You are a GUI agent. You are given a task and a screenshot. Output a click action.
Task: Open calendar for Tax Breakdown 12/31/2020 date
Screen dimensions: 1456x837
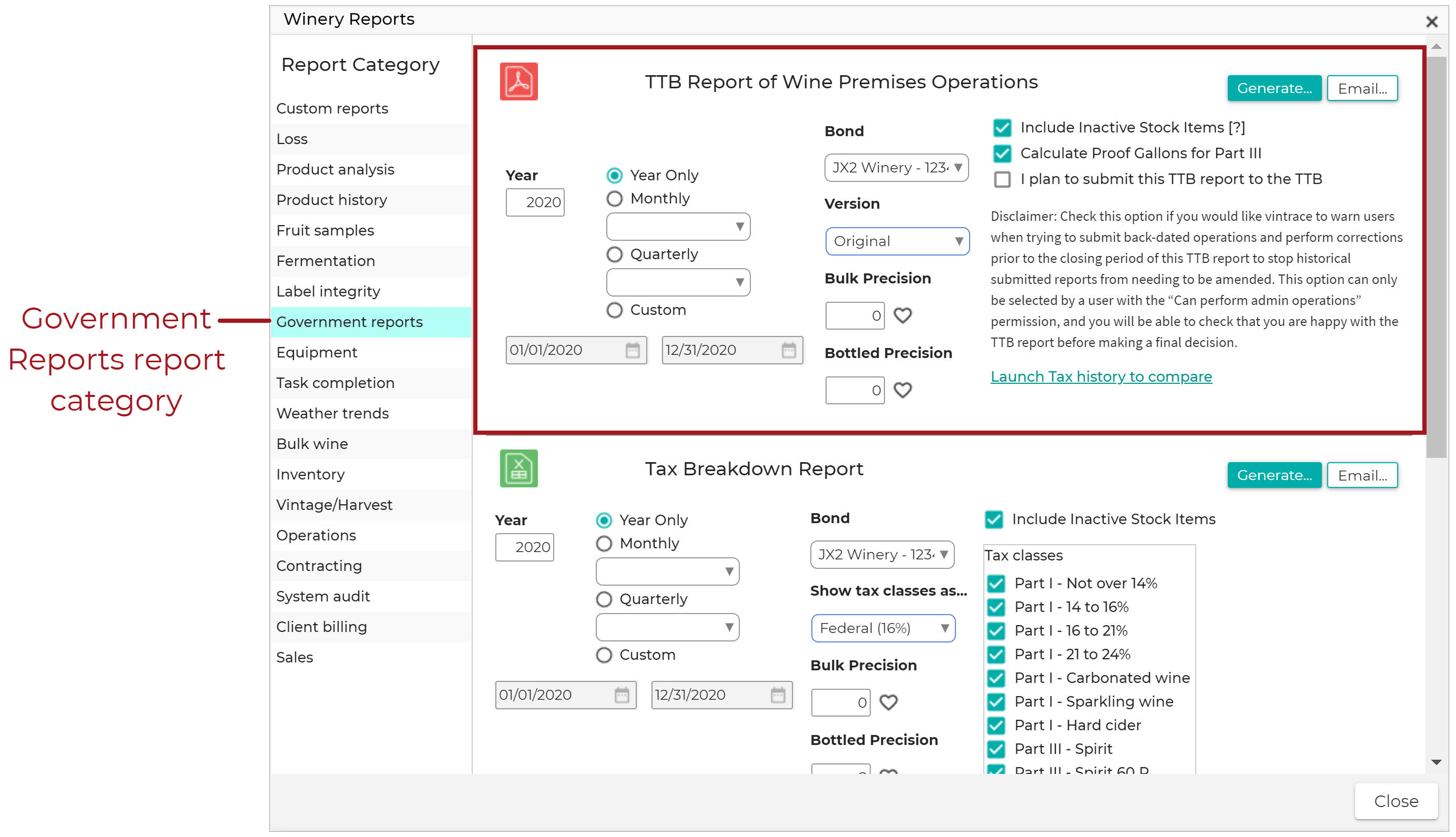click(x=778, y=695)
